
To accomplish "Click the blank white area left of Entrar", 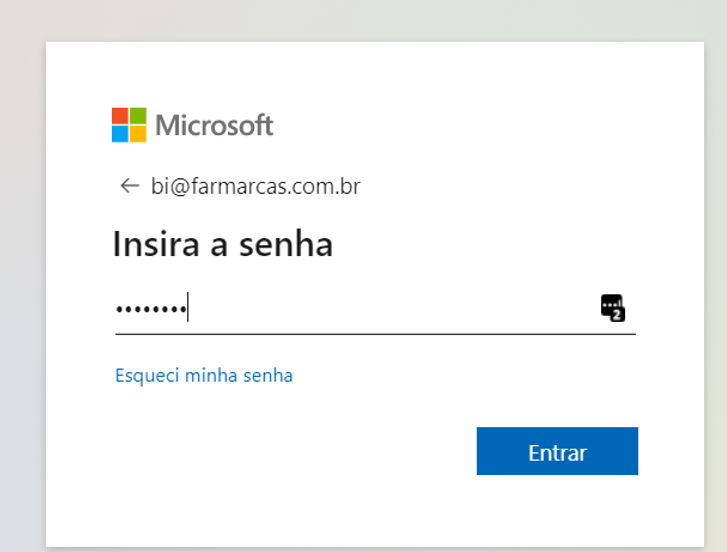I will click(300, 452).
